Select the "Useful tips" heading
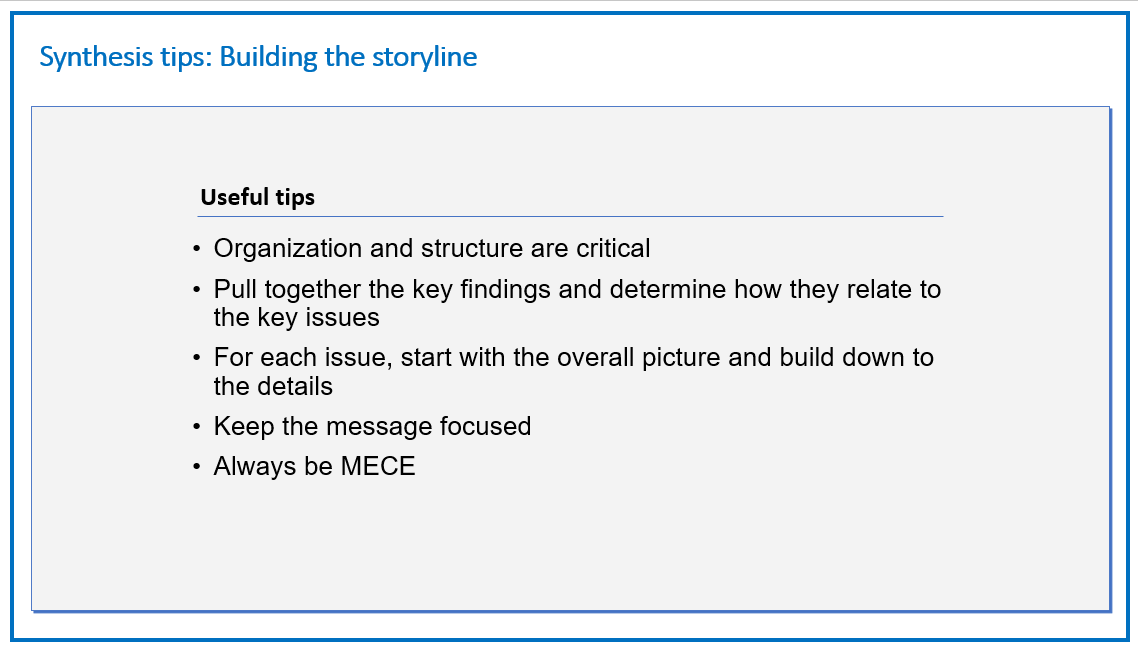Screen dimensions: 1138x645 click(258, 197)
